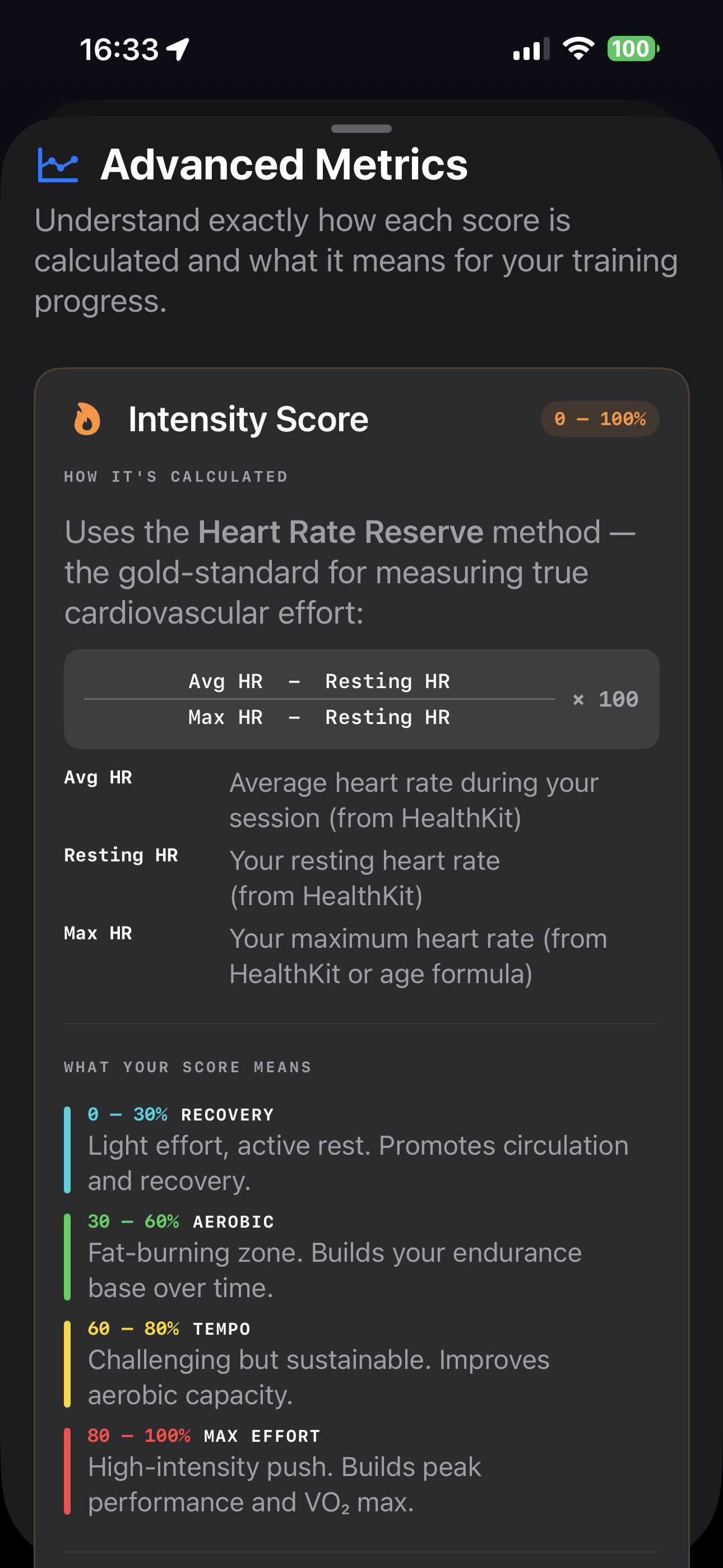Image resolution: width=723 pixels, height=1568 pixels.
Task: Tap the 0 – 100% range badge
Action: [x=600, y=418]
